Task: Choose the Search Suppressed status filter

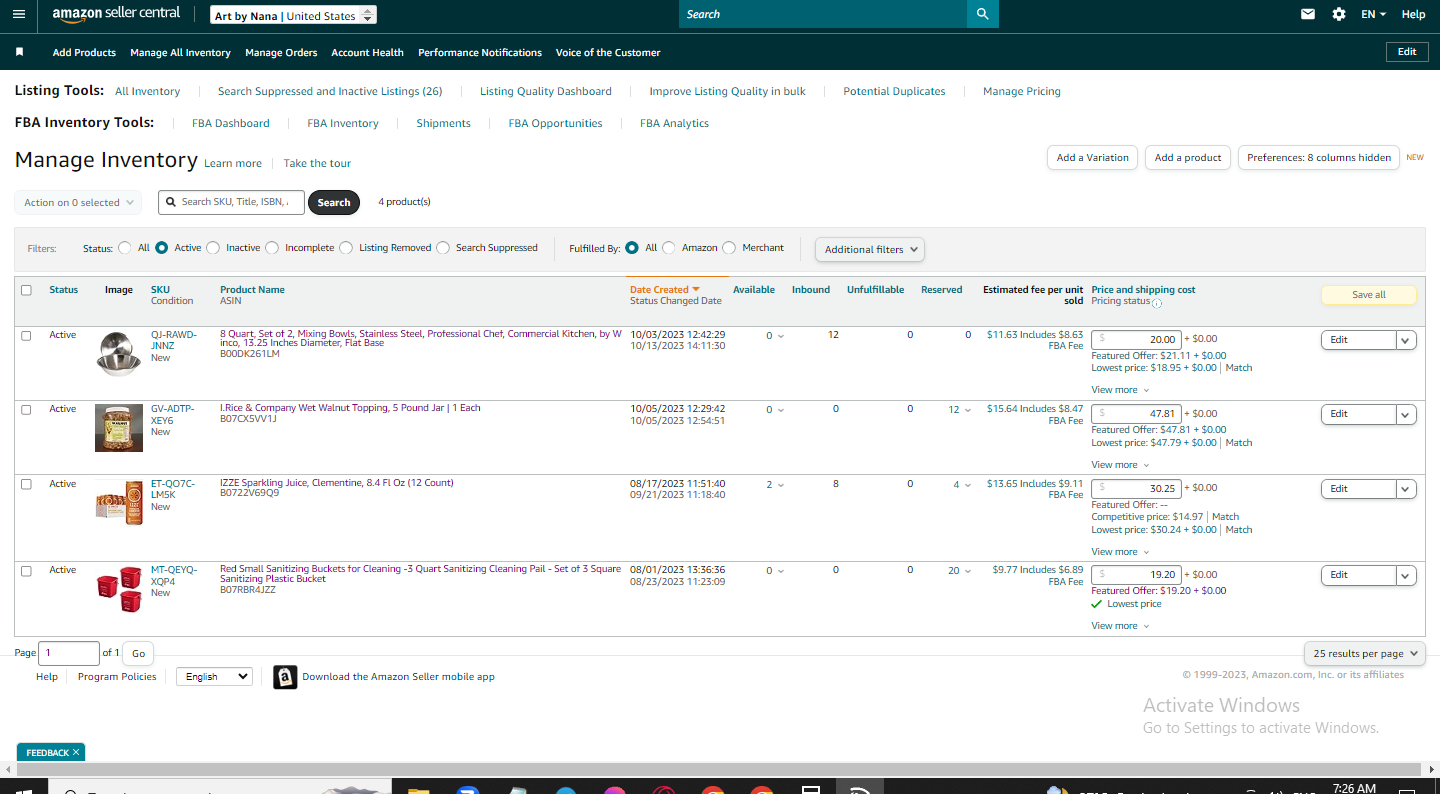Action: (x=443, y=248)
